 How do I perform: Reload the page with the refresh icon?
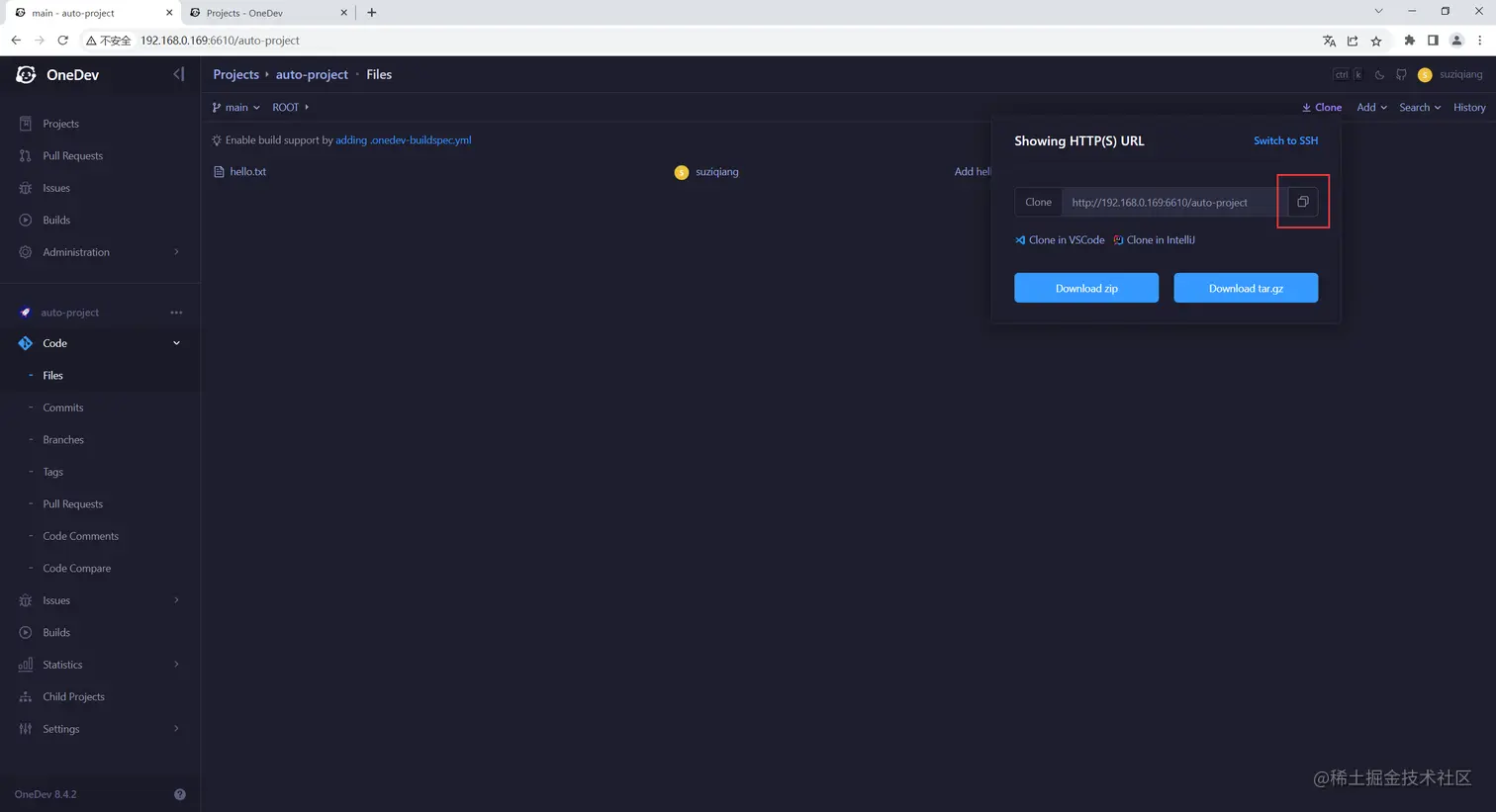pos(62,41)
